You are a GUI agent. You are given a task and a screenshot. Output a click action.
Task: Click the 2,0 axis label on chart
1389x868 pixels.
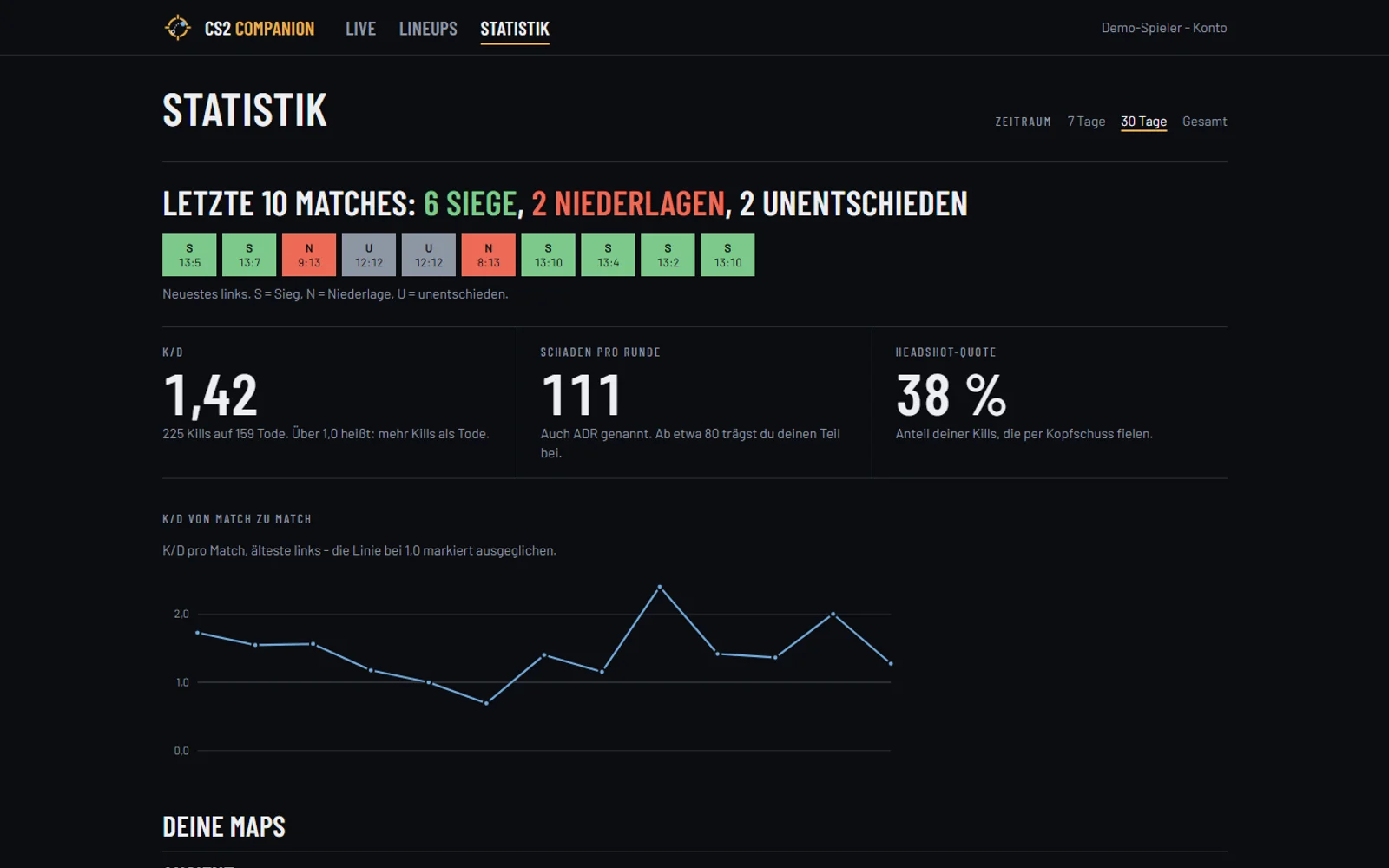(181, 614)
